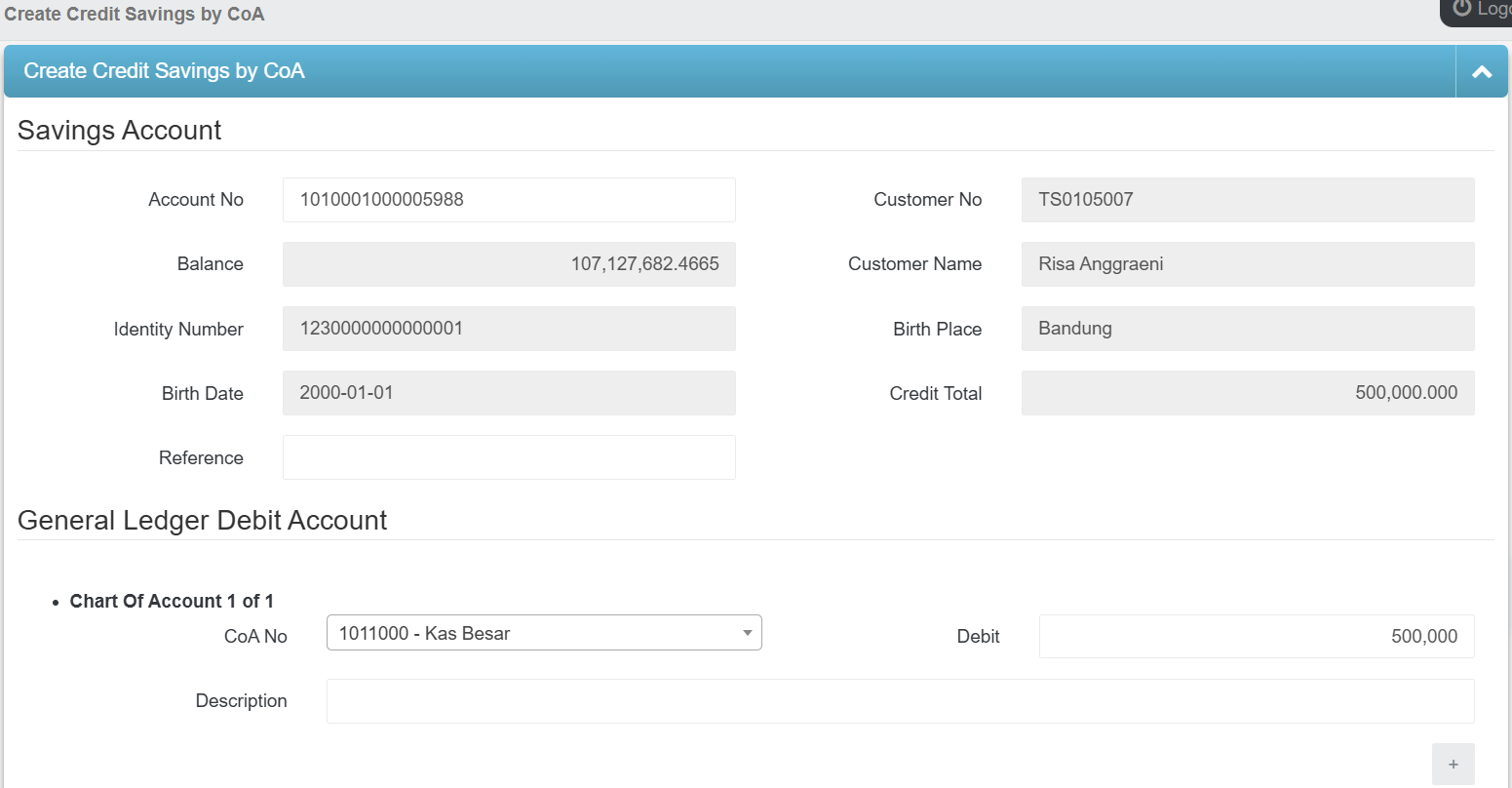
Task: Click the Chart Of Account 1 of 1 label
Action: click(x=172, y=602)
